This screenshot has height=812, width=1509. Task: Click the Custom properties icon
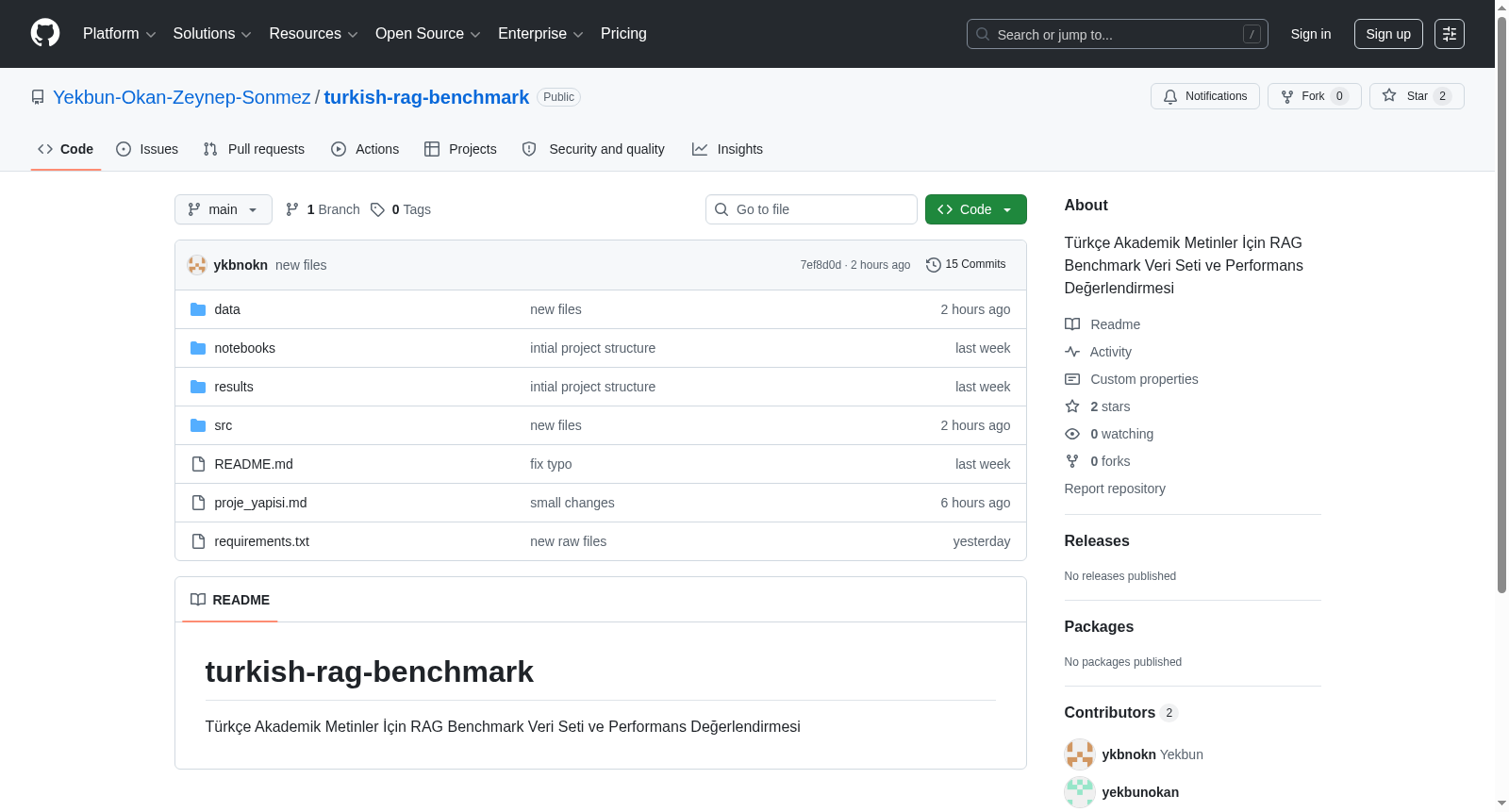coord(1072,379)
